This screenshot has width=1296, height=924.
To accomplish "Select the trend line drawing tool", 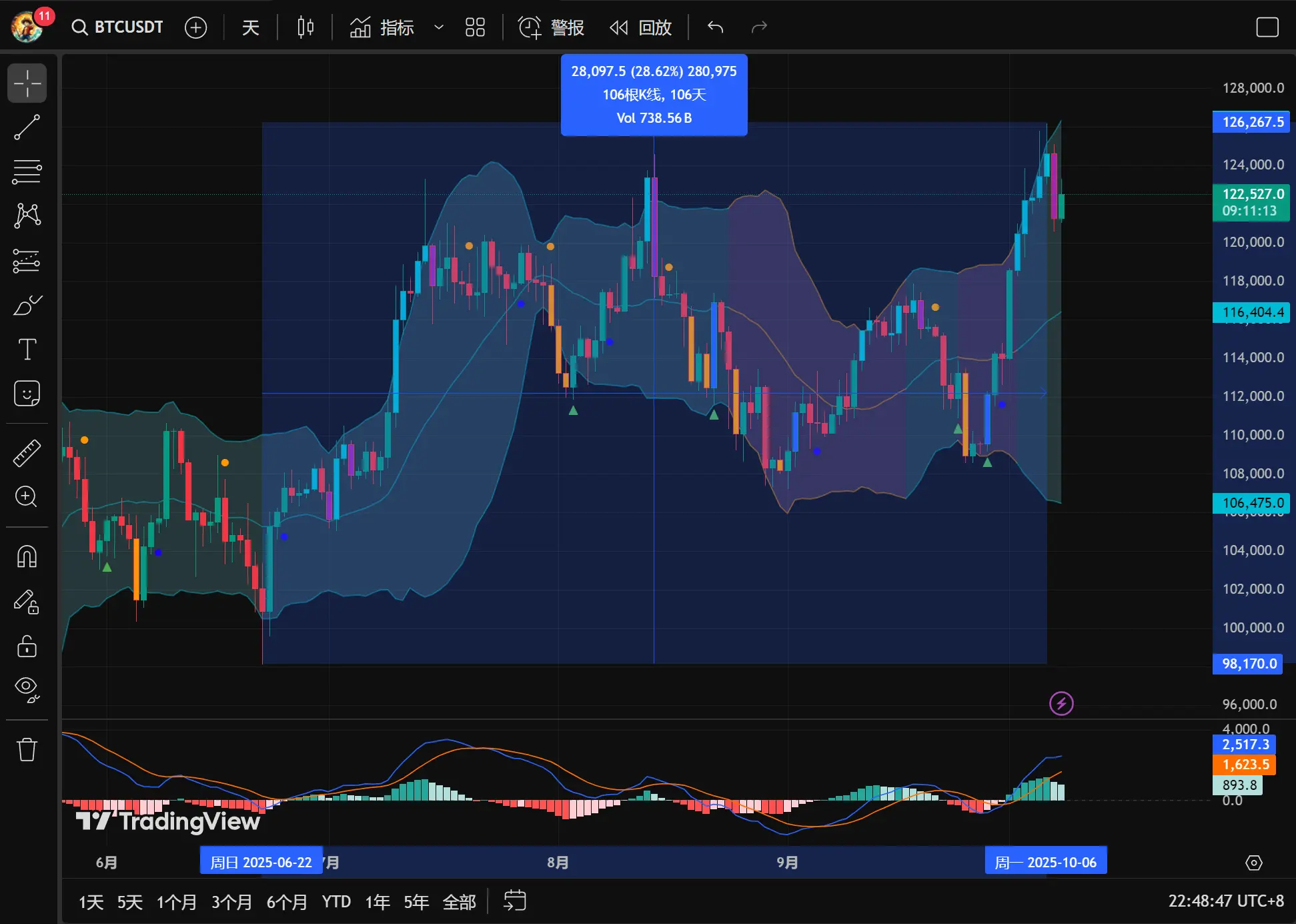I will coord(27,127).
